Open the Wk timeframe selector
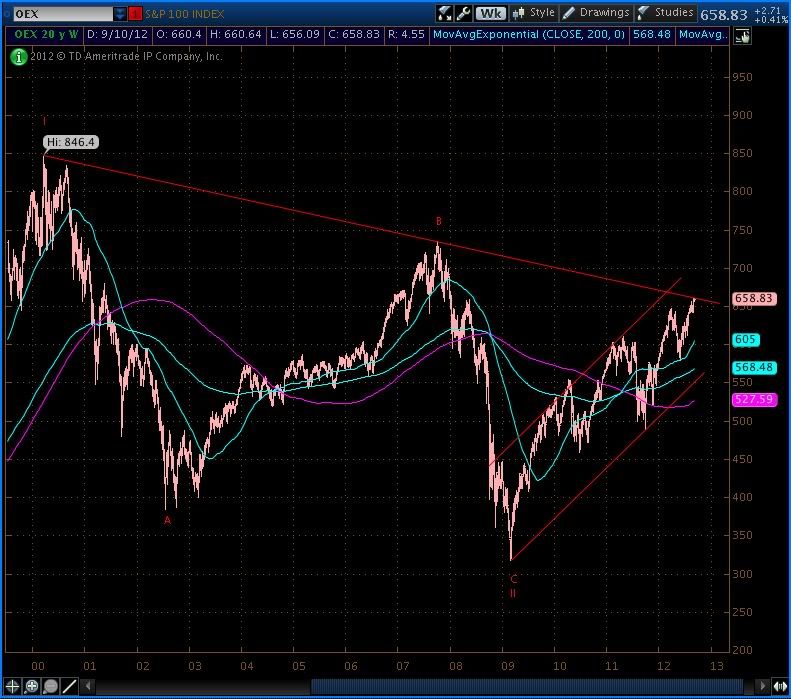Image resolution: width=791 pixels, height=699 pixels. pyautogui.click(x=491, y=13)
